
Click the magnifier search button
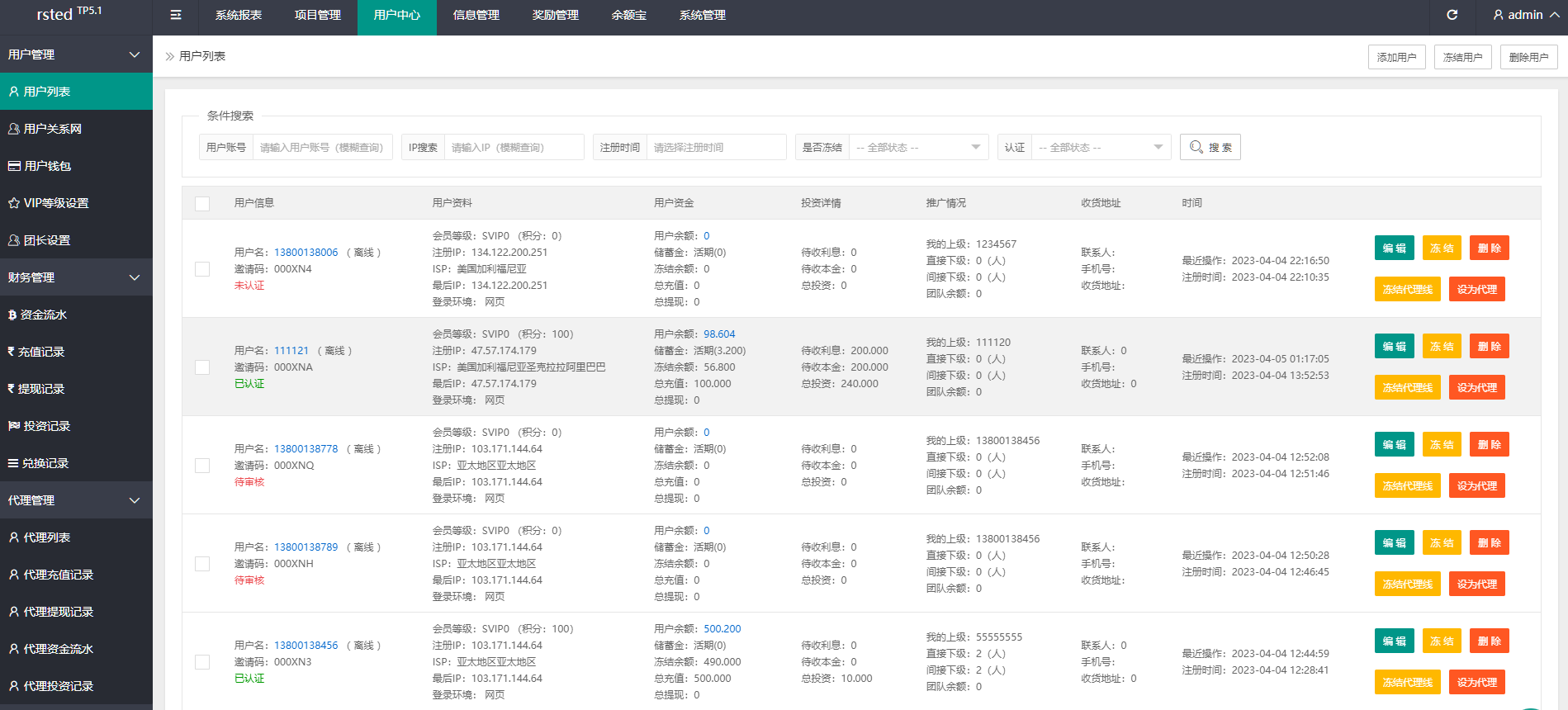point(1210,147)
